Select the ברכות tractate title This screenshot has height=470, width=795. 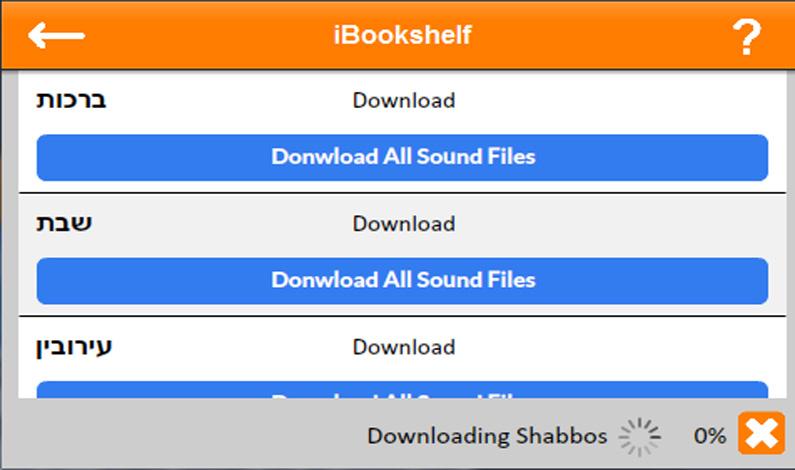tap(71, 100)
